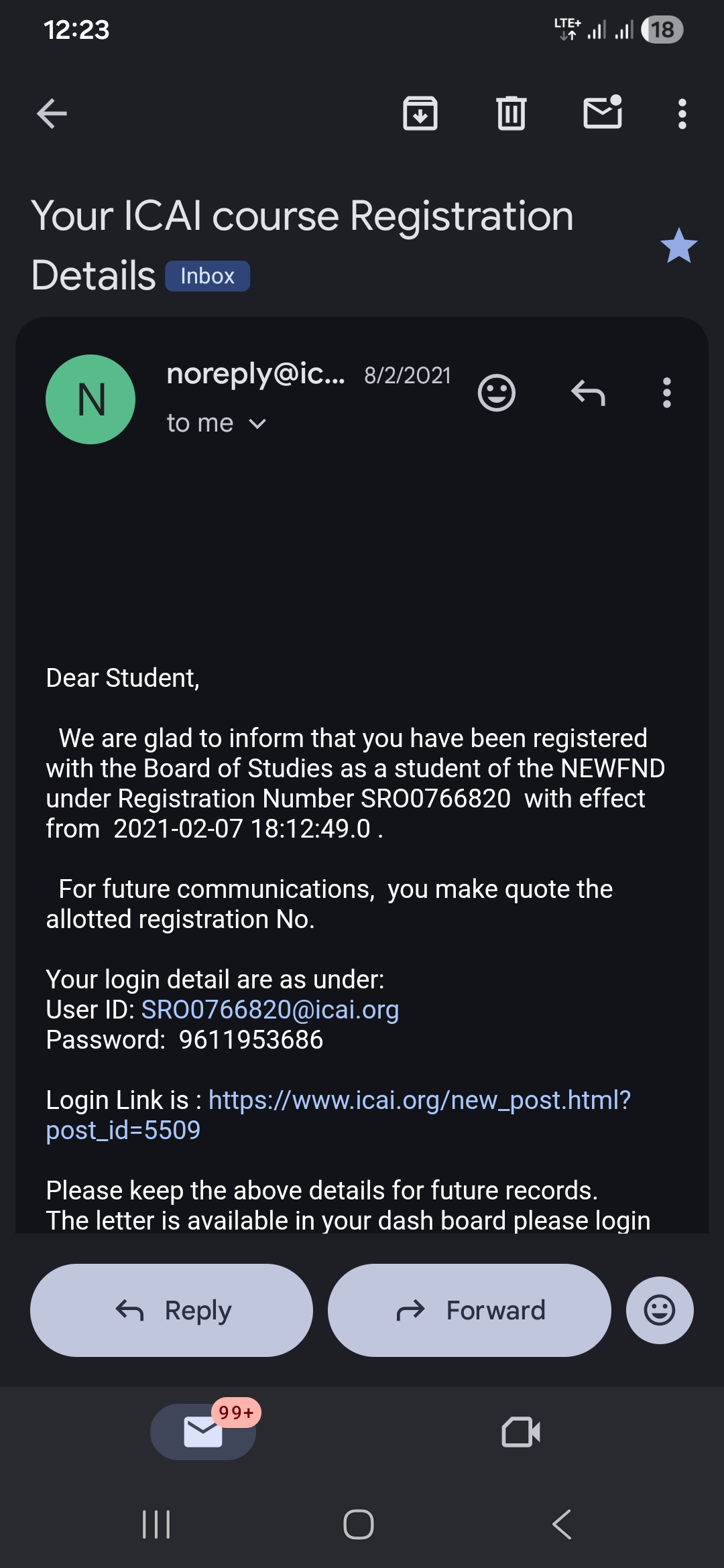Mark email as unread

pos(603,113)
